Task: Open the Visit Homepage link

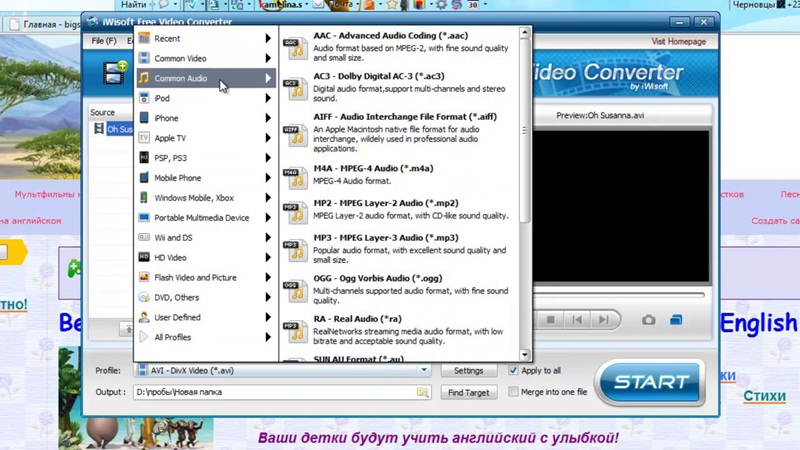Action: pyautogui.click(x=678, y=42)
